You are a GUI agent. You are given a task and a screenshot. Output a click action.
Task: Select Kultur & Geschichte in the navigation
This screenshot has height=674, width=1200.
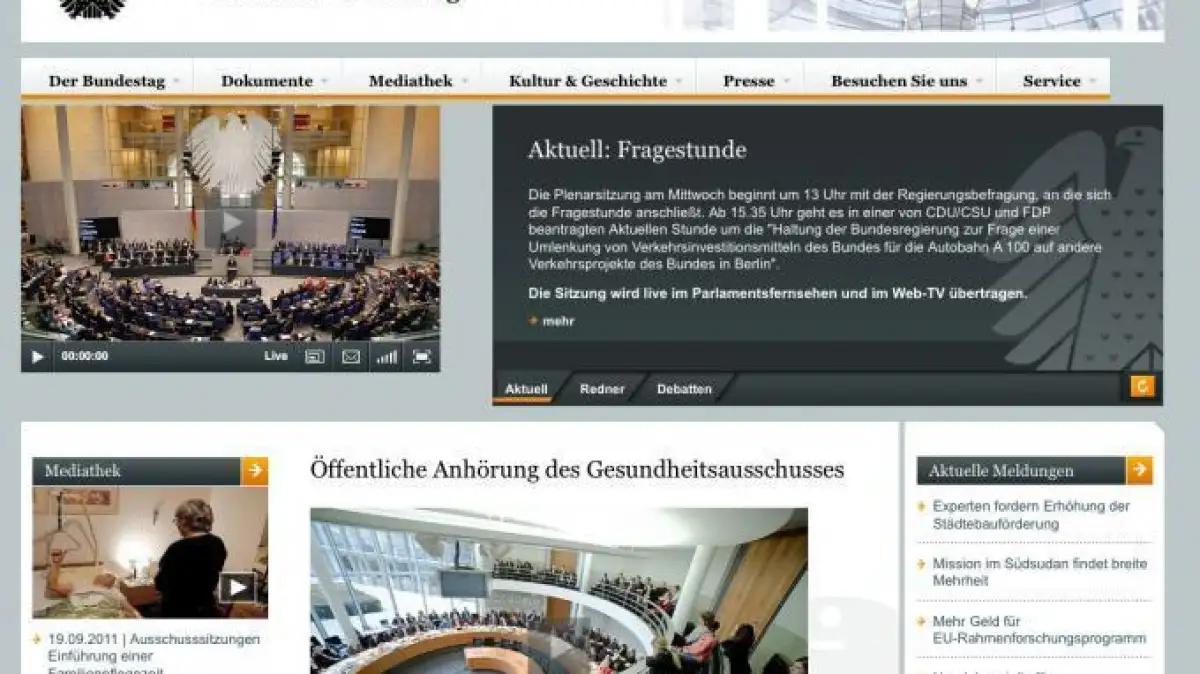click(588, 80)
